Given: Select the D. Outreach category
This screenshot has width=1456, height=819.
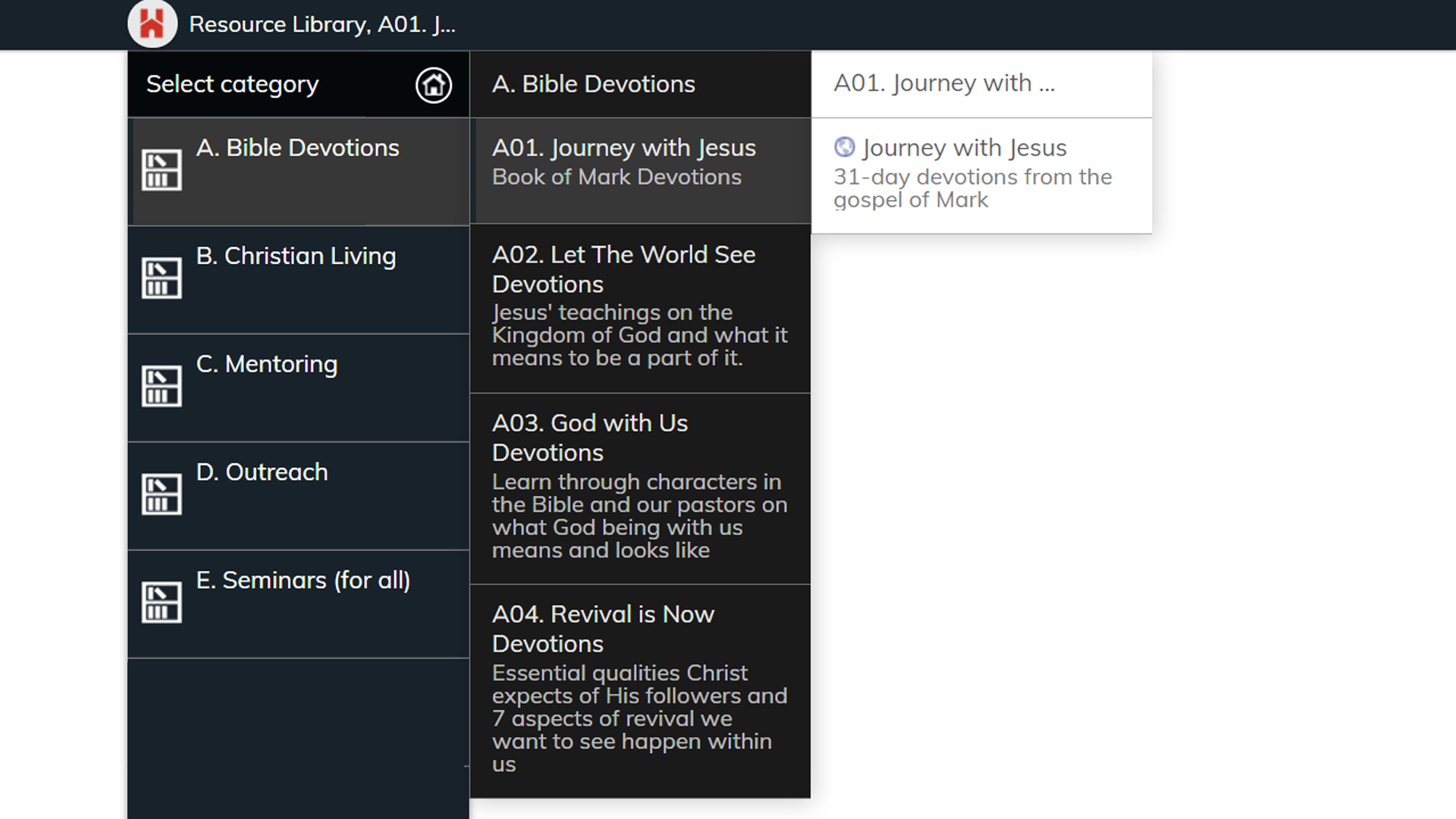Looking at the screenshot, I should (299, 497).
